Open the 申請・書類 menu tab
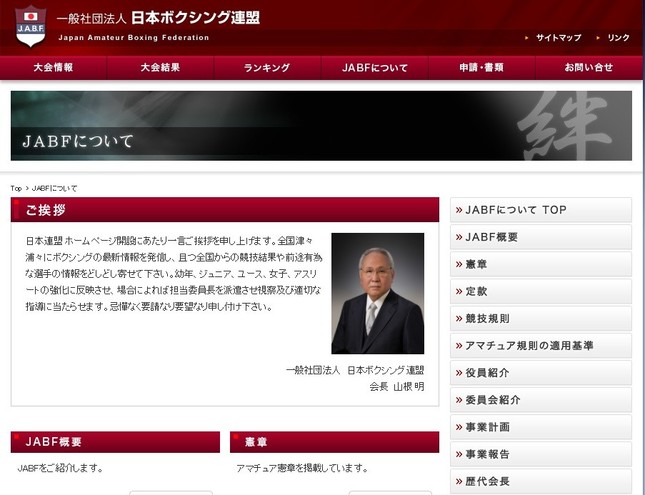 [x=481, y=68]
